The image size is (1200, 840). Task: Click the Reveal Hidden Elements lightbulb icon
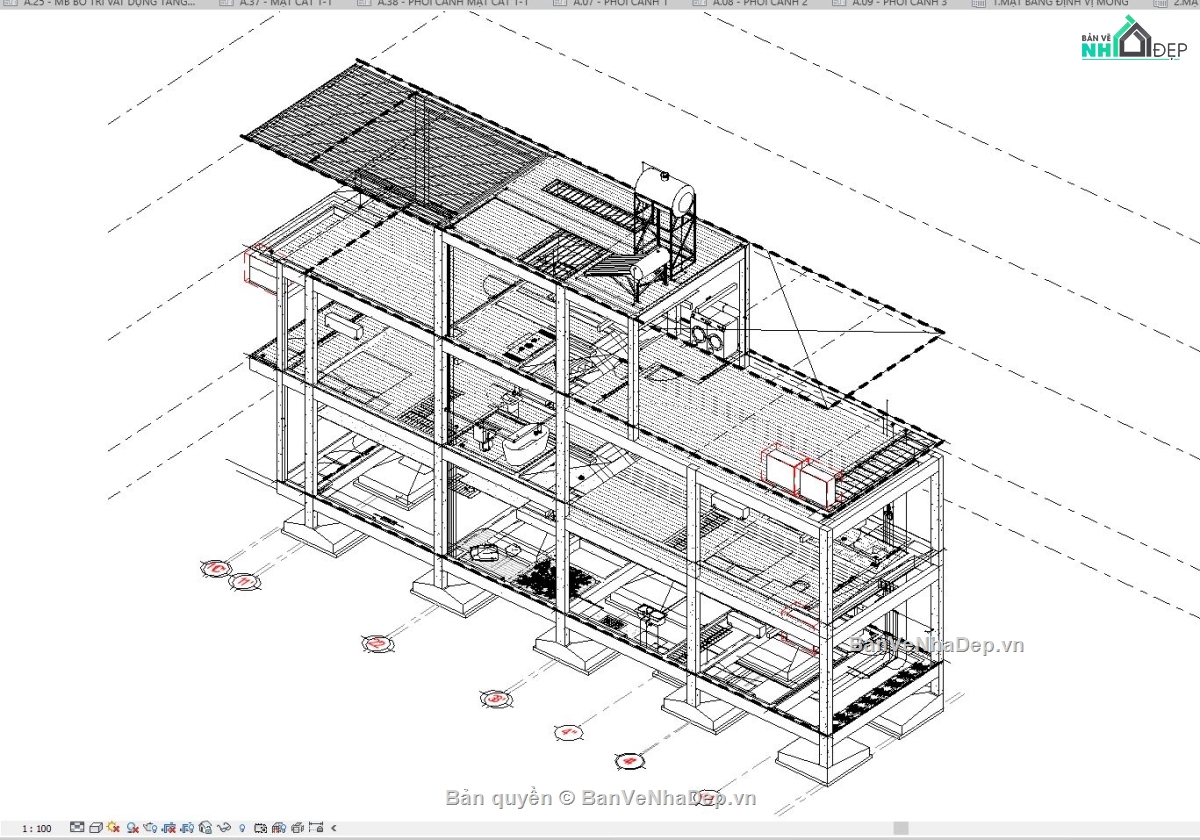tap(242, 827)
